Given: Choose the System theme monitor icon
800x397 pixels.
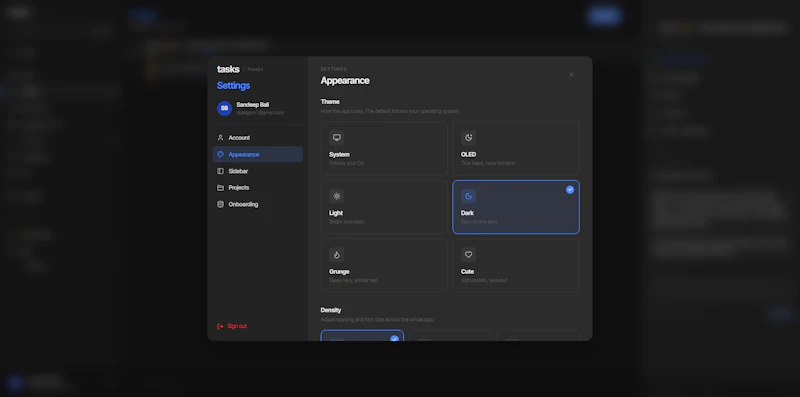Looking at the screenshot, I should pyautogui.click(x=337, y=138).
